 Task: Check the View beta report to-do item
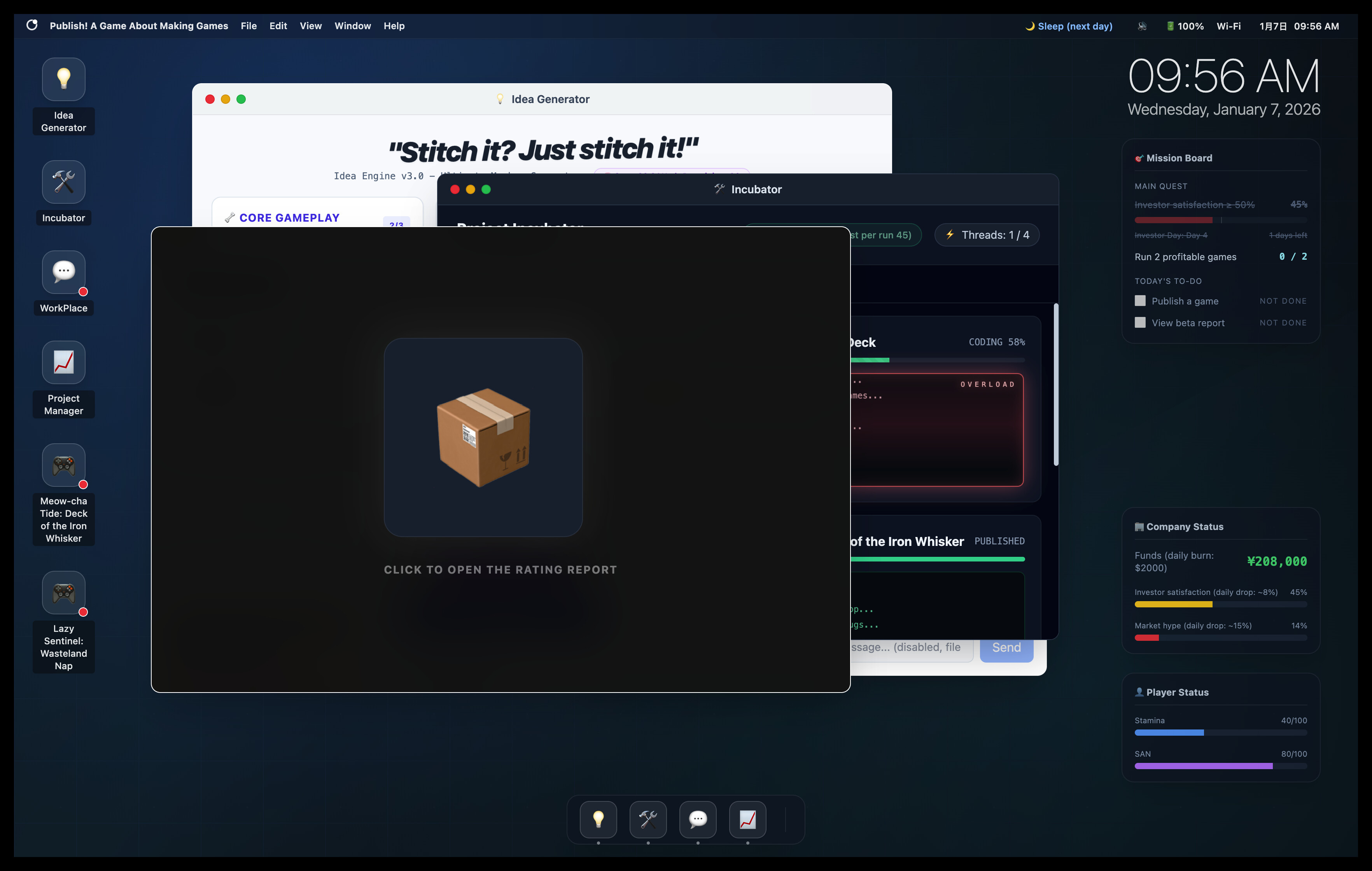point(1140,322)
